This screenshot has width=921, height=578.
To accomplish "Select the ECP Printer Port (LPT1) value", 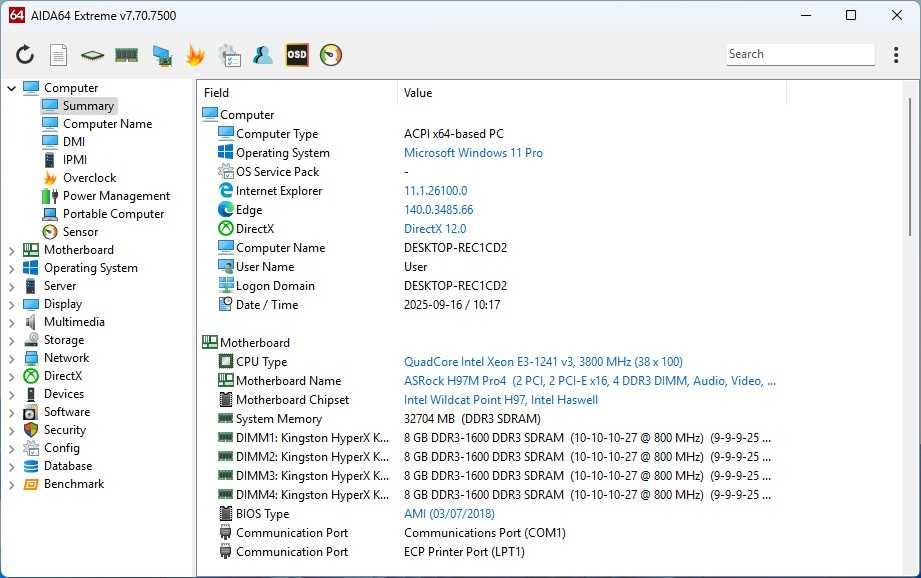I will pos(464,552).
